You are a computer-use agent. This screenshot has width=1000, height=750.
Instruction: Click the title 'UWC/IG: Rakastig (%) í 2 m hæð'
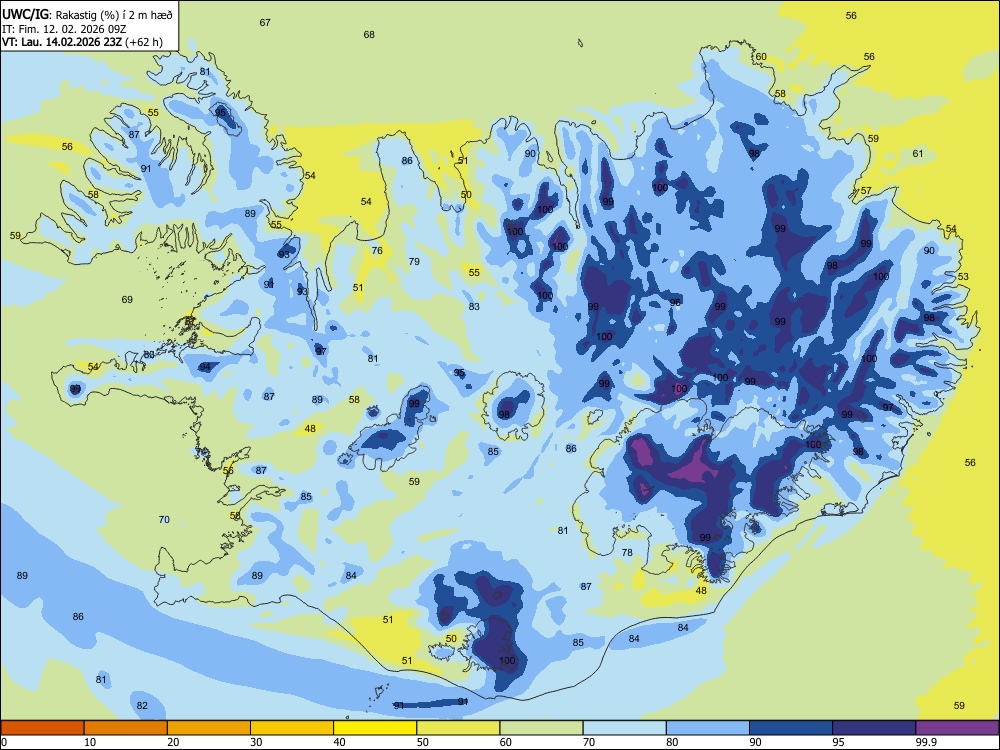click(87, 14)
